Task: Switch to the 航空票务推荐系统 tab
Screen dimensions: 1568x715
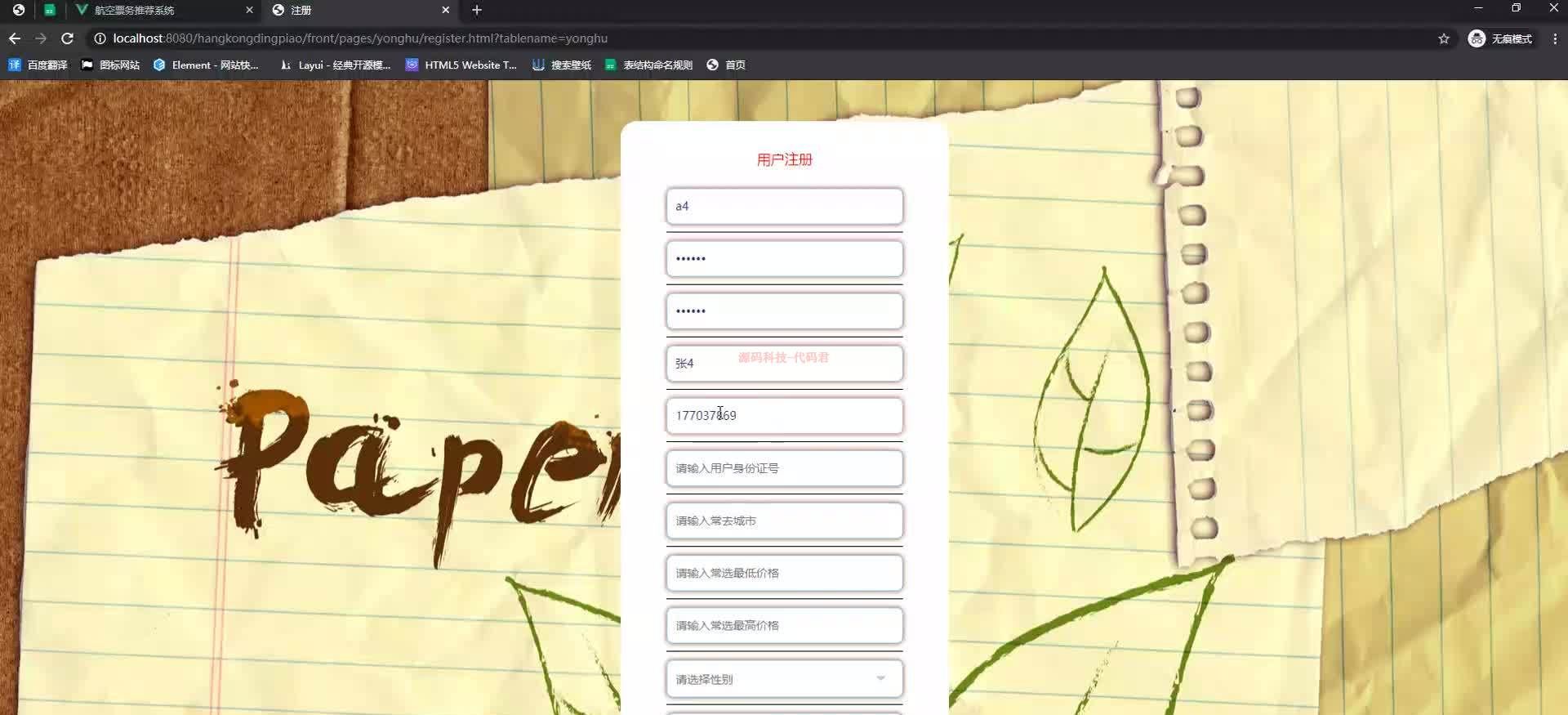Action: pos(163,10)
